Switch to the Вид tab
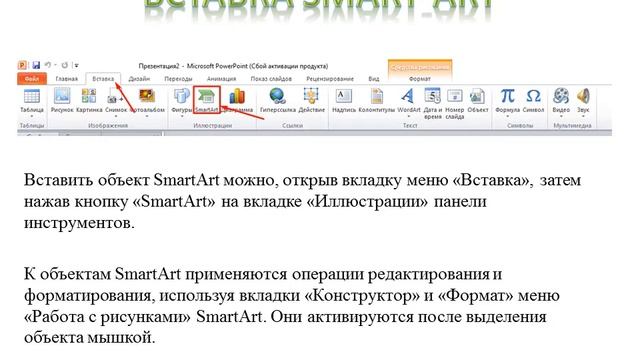Viewport: 640px width, 360px height. click(x=373, y=79)
